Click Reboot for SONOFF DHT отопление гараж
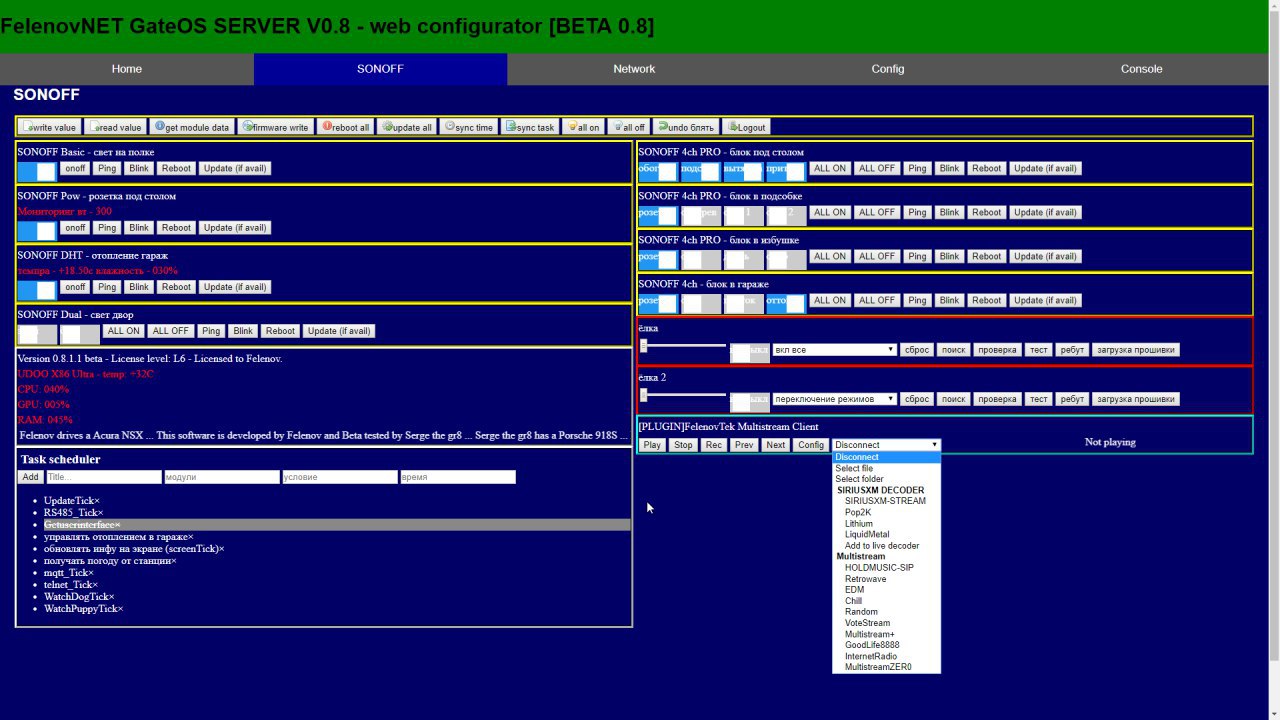This screenshot has width=1280, height=720. pos(176,287)
